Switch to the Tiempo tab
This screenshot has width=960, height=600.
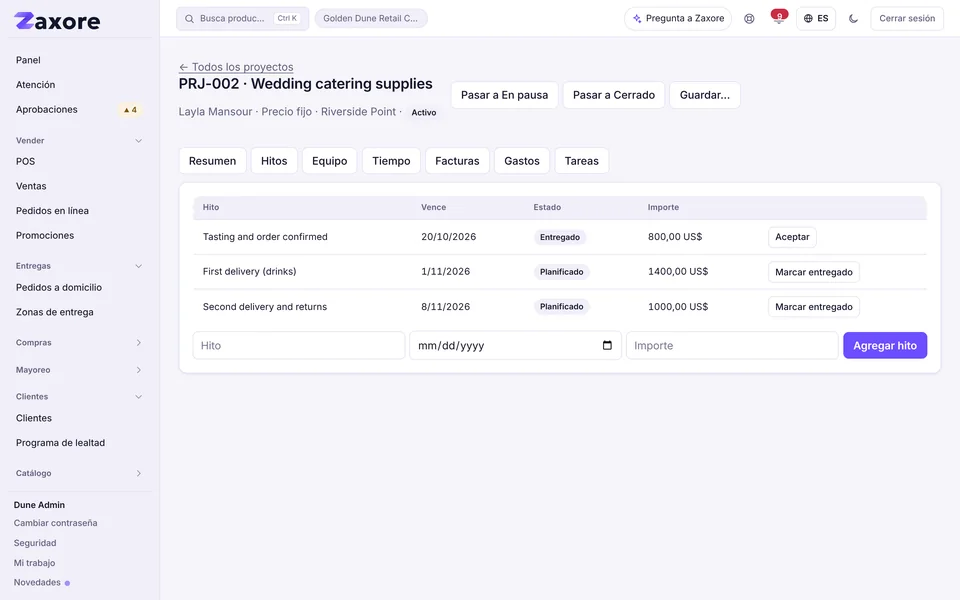click(x=391, y=160)
